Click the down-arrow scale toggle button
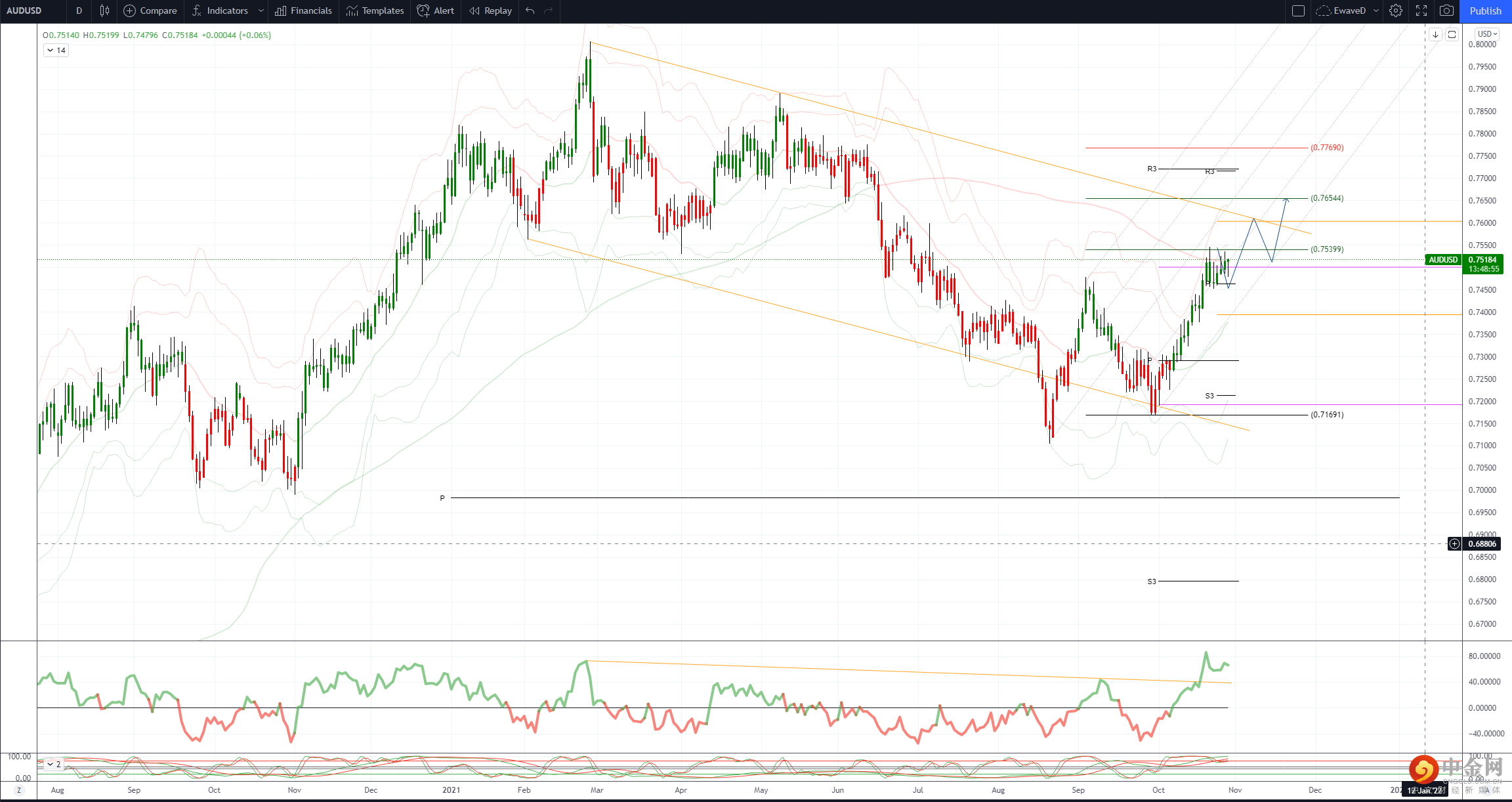The height and width of the screenshot is (802, 1512). [1435, 34]
